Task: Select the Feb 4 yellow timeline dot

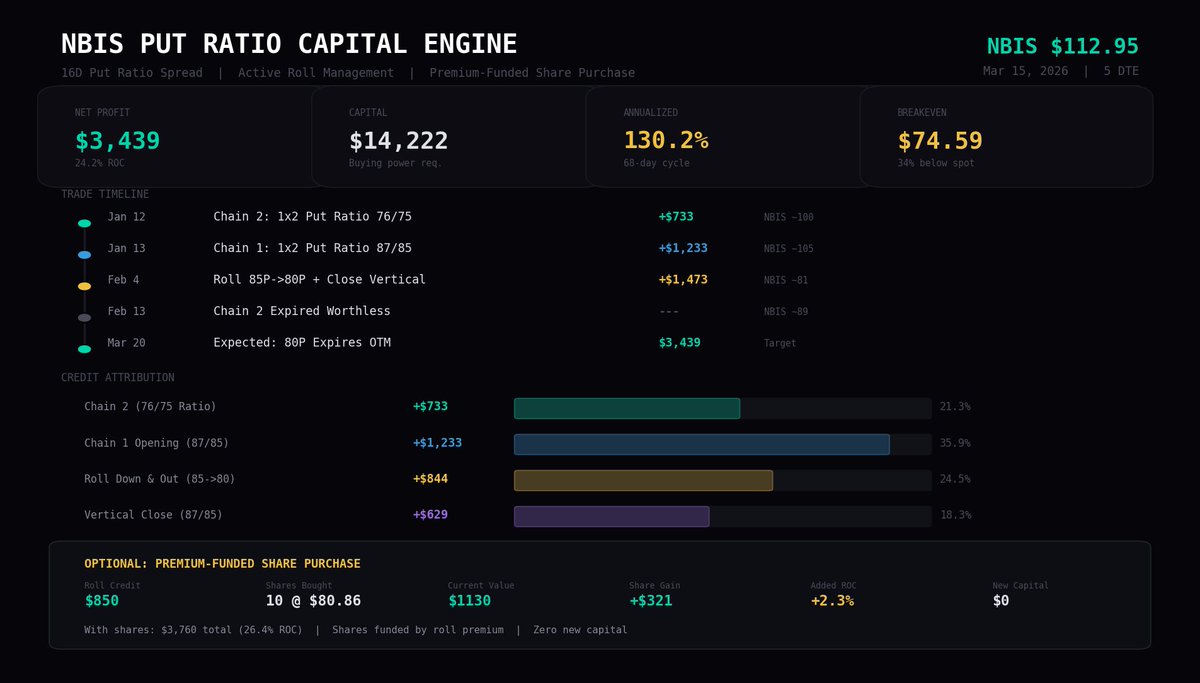Action: point(84,286)
